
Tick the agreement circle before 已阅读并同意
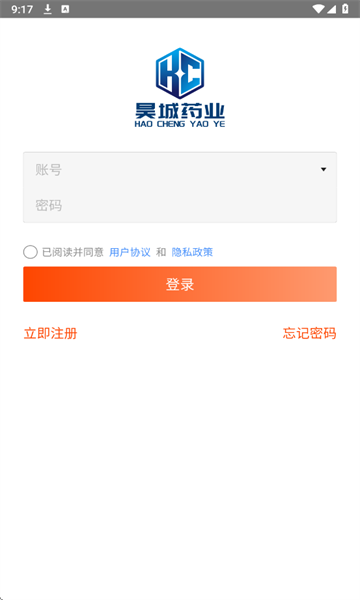(30, 252)
